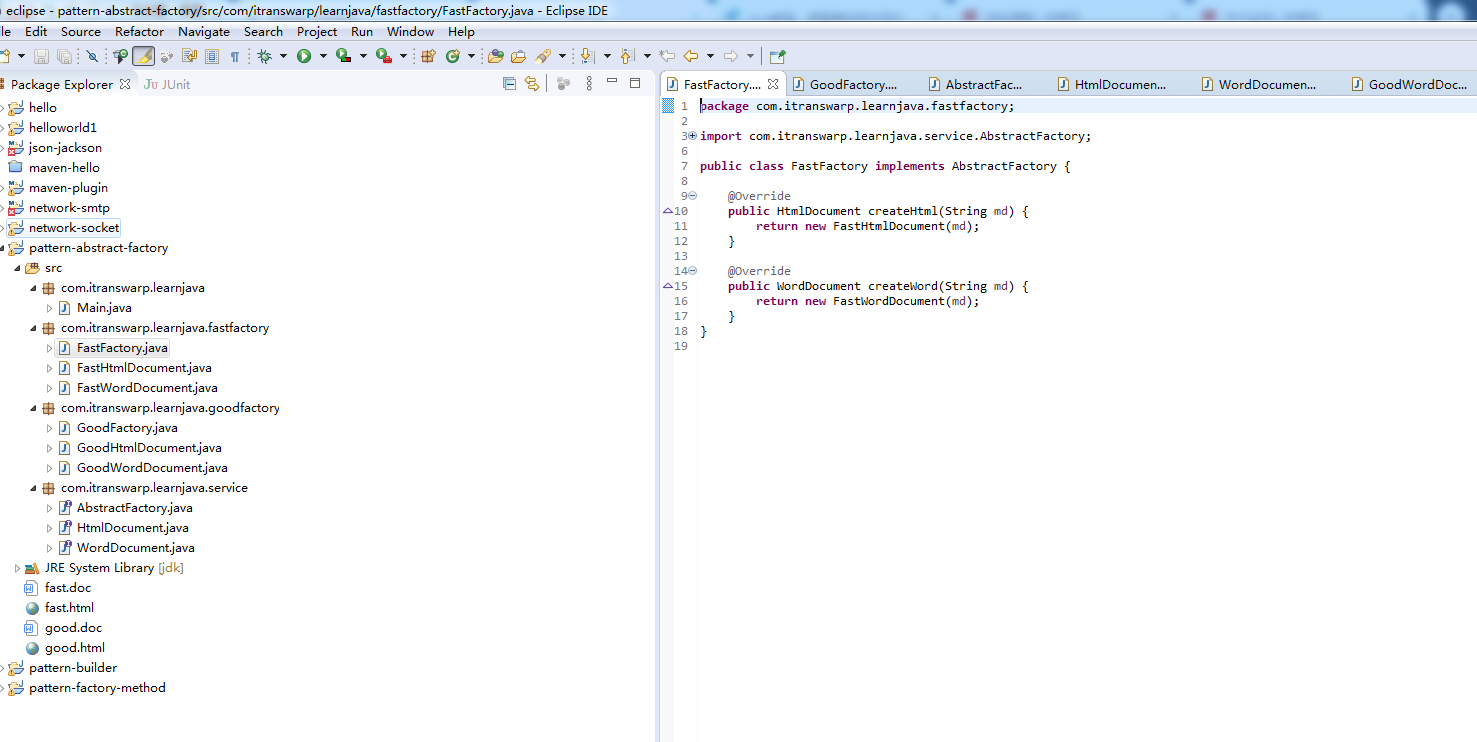The width and height of the screenshot is (1477, 742).
Task: Launch Debug with the bug icon
Action: click(265, 56)
